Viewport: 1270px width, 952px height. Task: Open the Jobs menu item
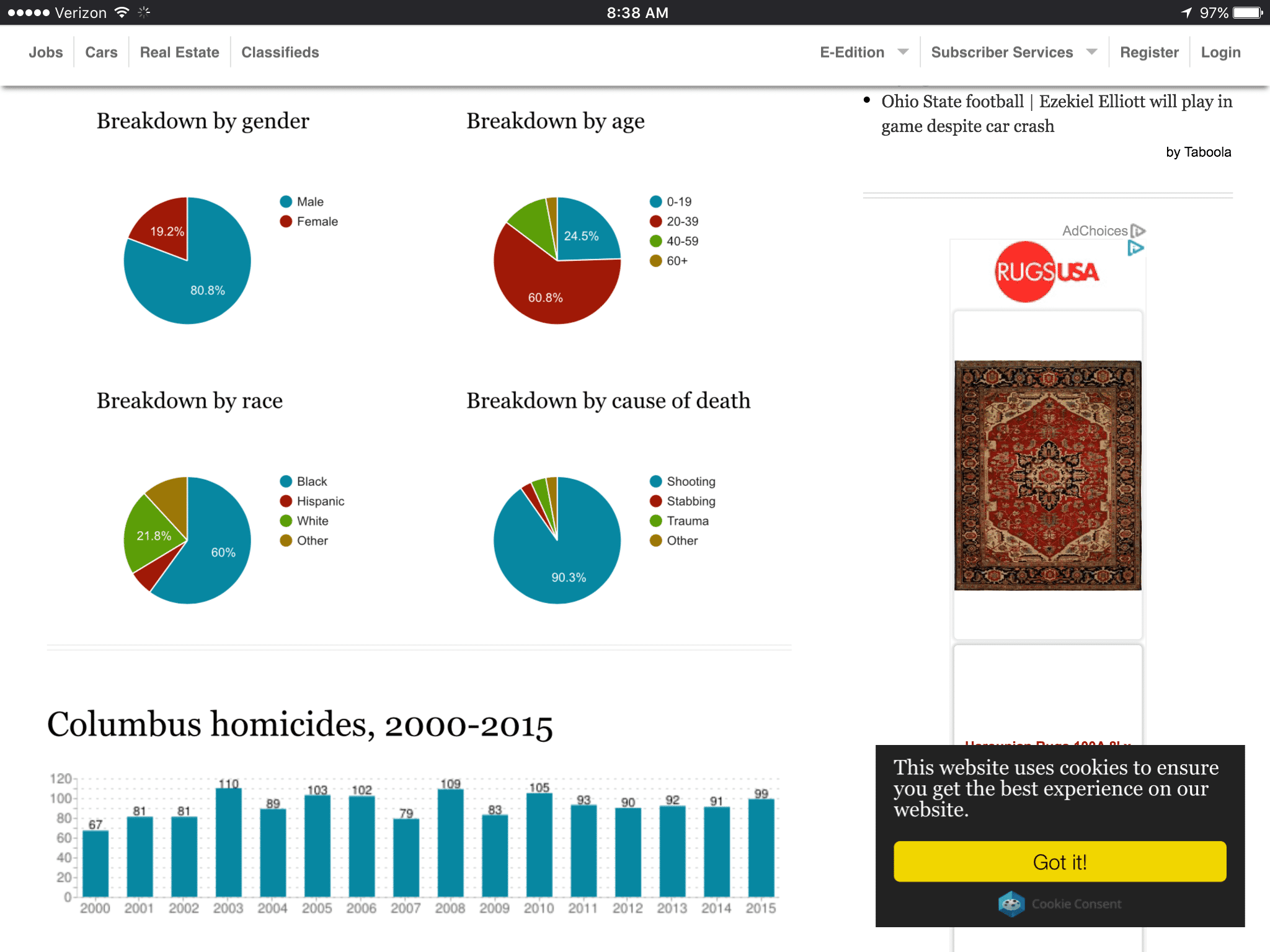pos(46,52)
